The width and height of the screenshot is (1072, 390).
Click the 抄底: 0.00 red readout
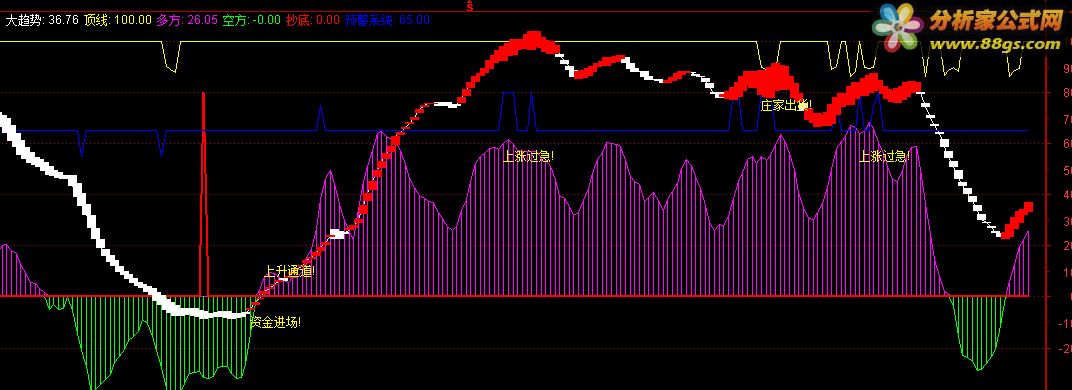(312, 20)
